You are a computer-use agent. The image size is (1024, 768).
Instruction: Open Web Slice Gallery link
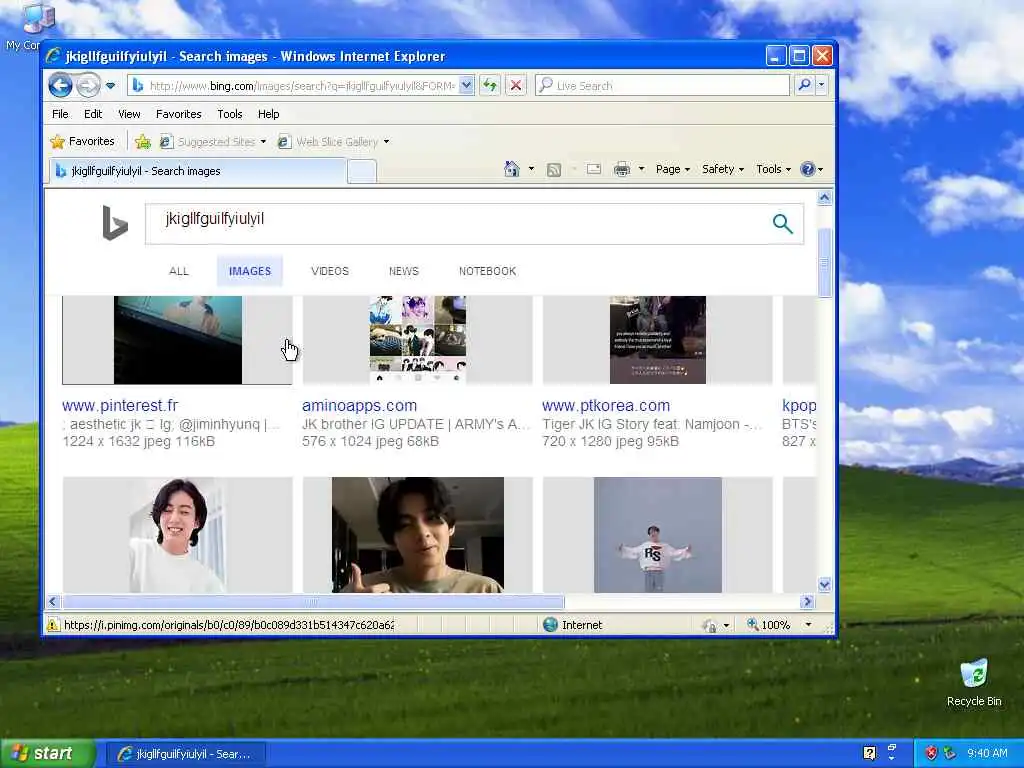pos(328,142)
